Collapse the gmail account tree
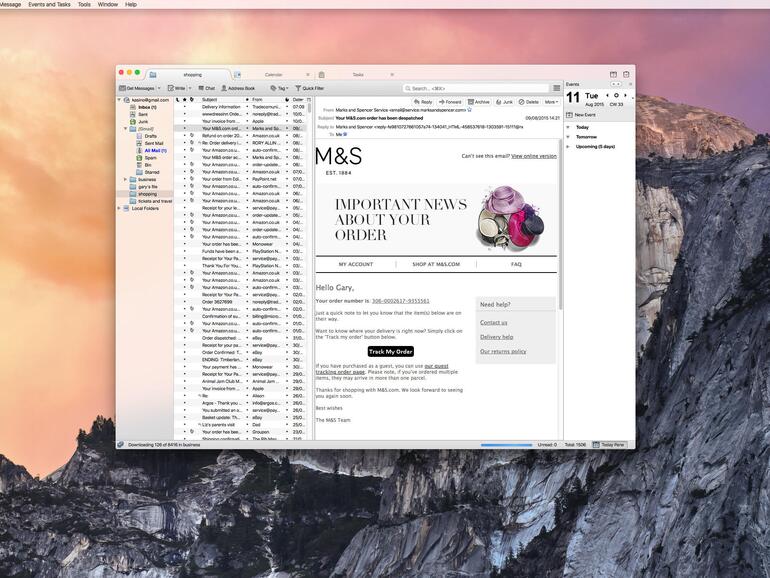The width and height of the screenshot is (770, 578). click(x=119, y=100)
